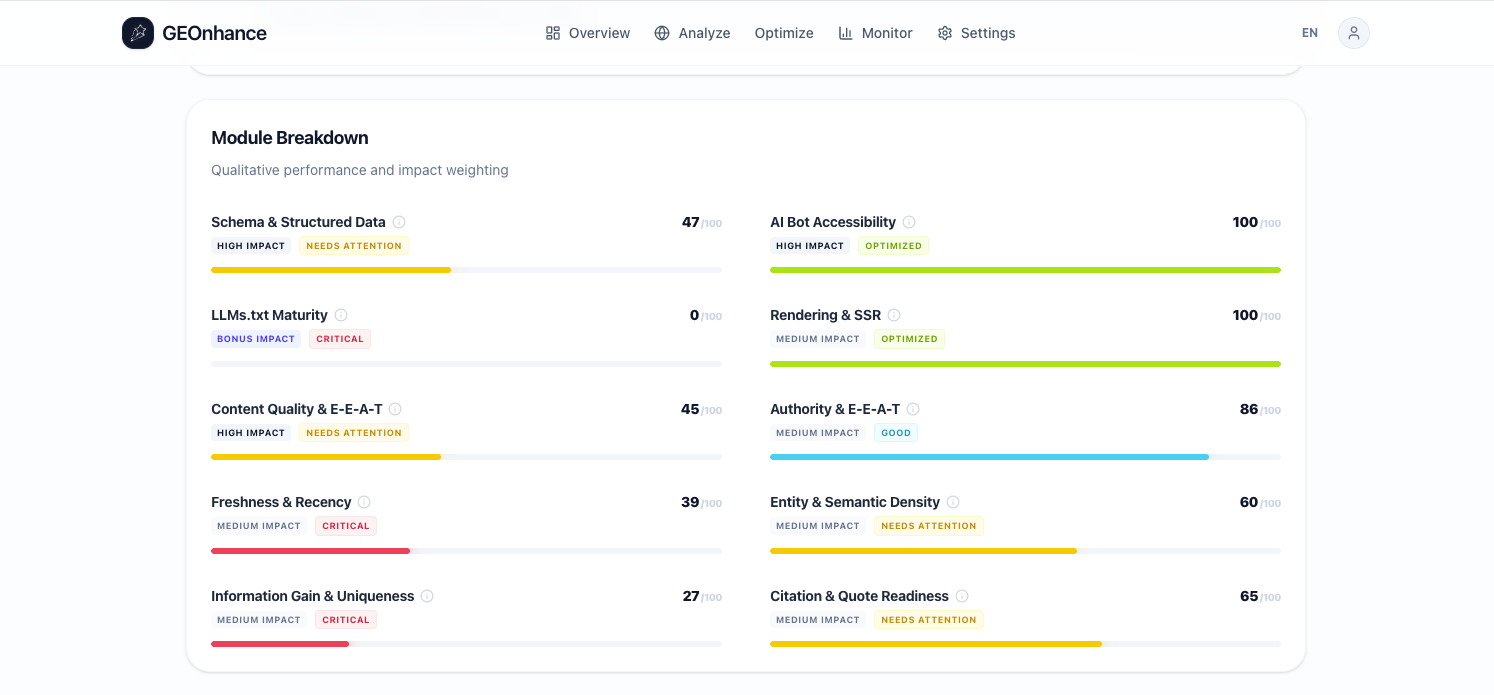The height and width of the screenshot is (695, 1494).
Task: Show info for Entity & Semantic Density
Action: click(x=953, y=502)
